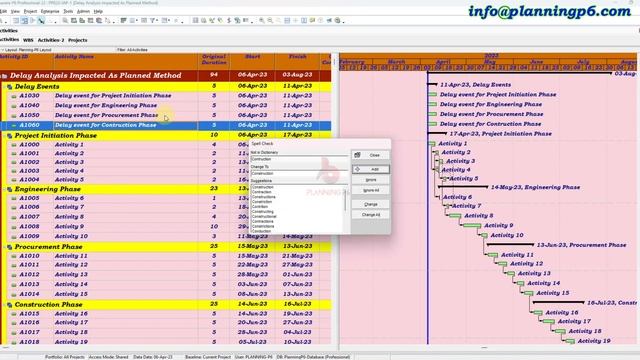Collapse the Delay Events WBS group
This screenshot has height=360, width=640.
pos(4,87)
